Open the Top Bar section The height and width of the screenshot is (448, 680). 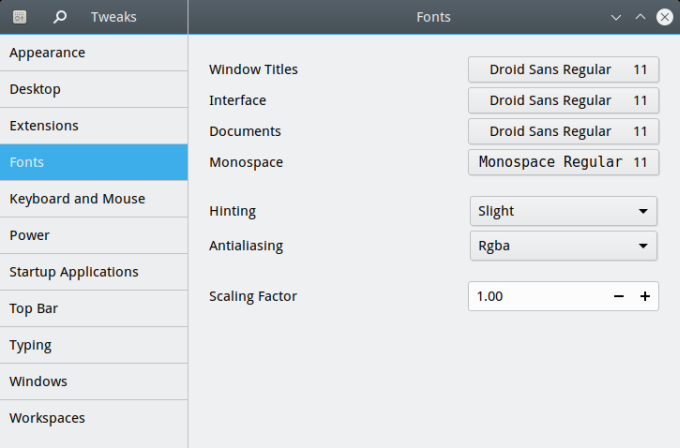click(93, 308)
